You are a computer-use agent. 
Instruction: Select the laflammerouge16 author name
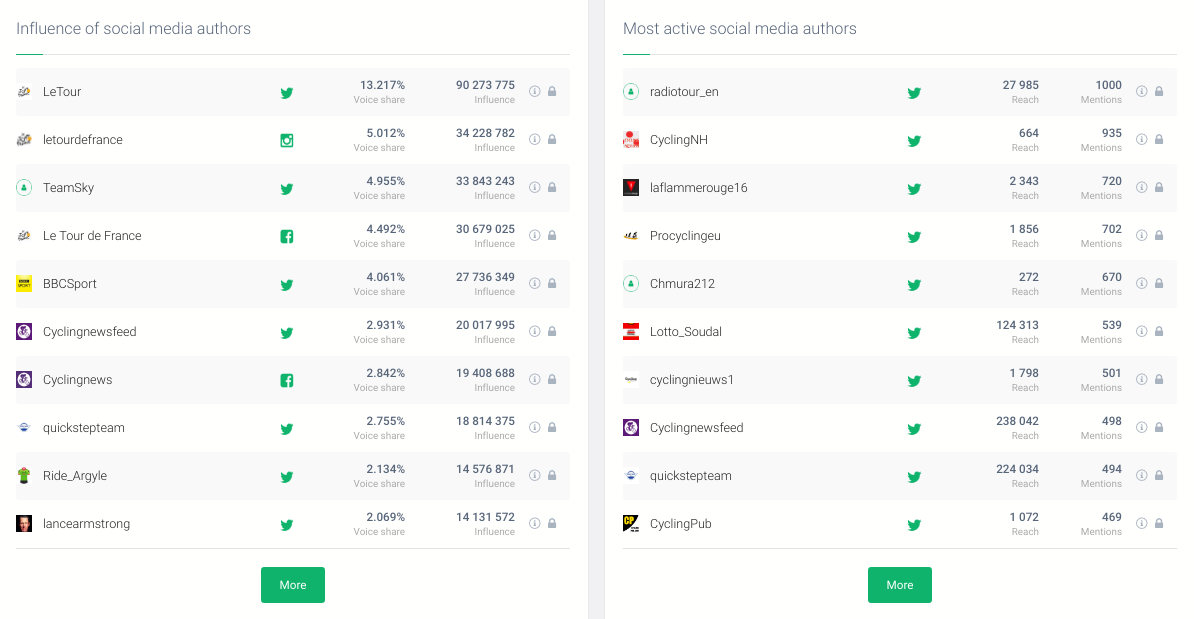(698, 188)
